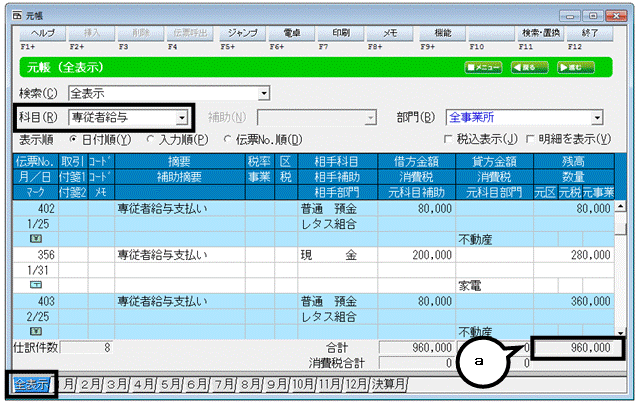Image resolution: width=642 pixels, height=406 pixels.
Task: Click the 元帳 window title icon
Action: pyautogui.click(x=17, y=16)
